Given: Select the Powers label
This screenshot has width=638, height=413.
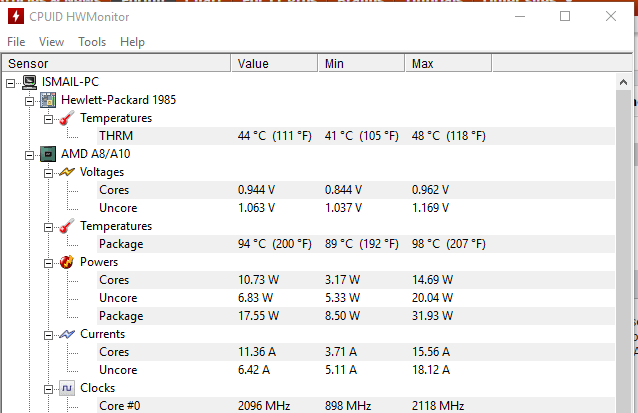Looking at the screenshot, I should 99,262.
